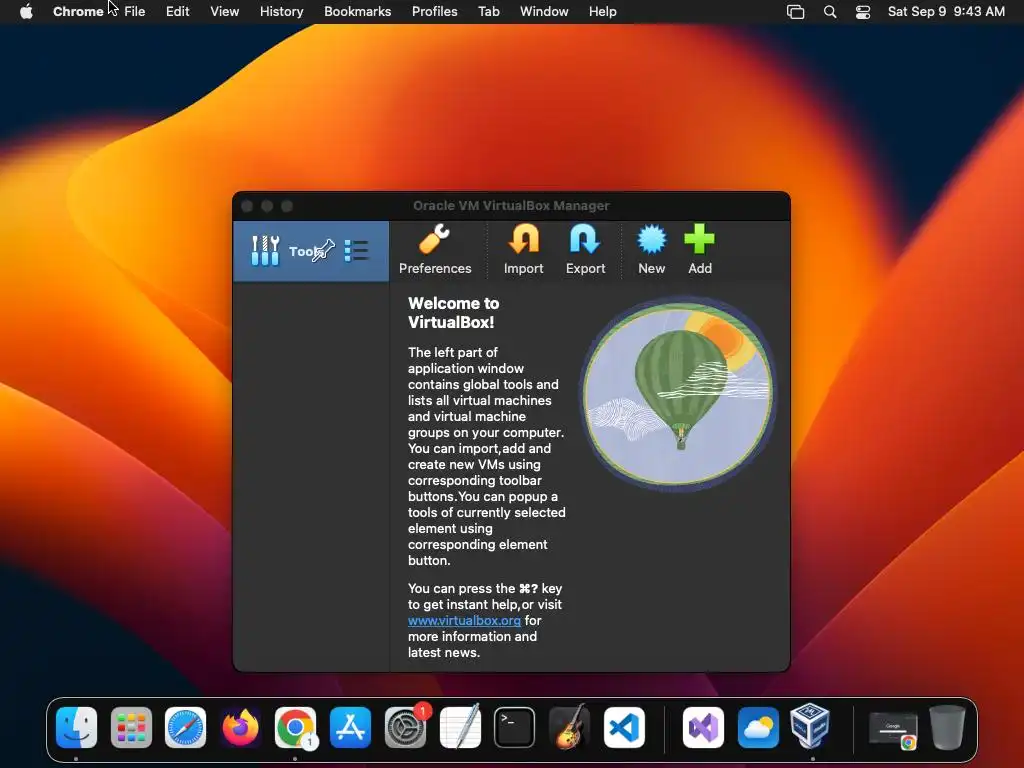Open Visual Studio from the Dock

[x=703, y=727]
